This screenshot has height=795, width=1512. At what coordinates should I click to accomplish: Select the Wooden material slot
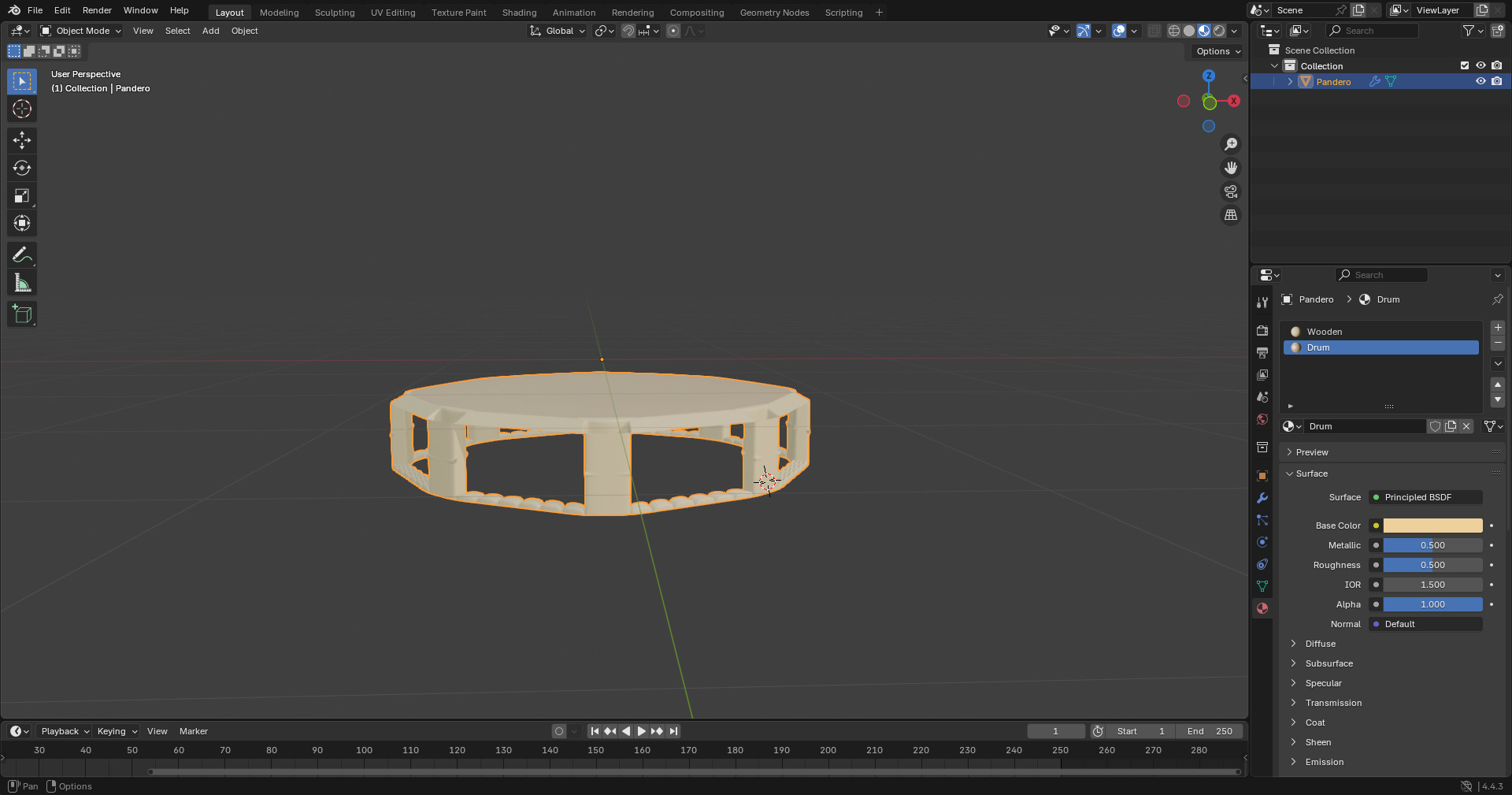pos(1381,332)
